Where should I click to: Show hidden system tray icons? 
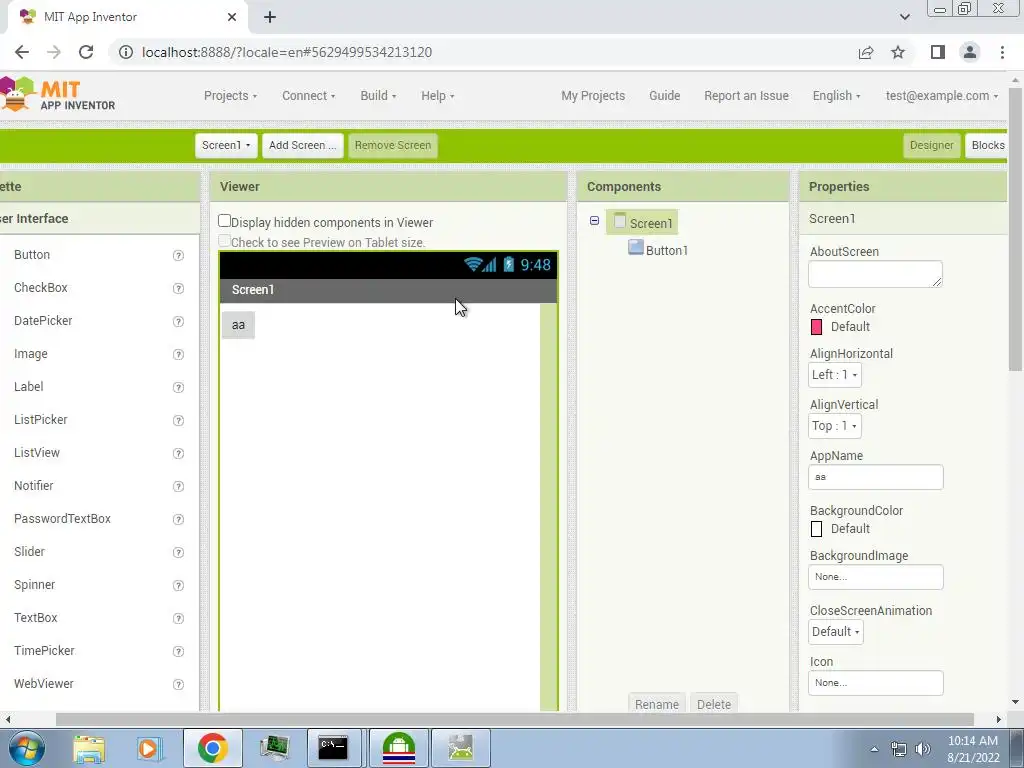(x=874, y=749)
